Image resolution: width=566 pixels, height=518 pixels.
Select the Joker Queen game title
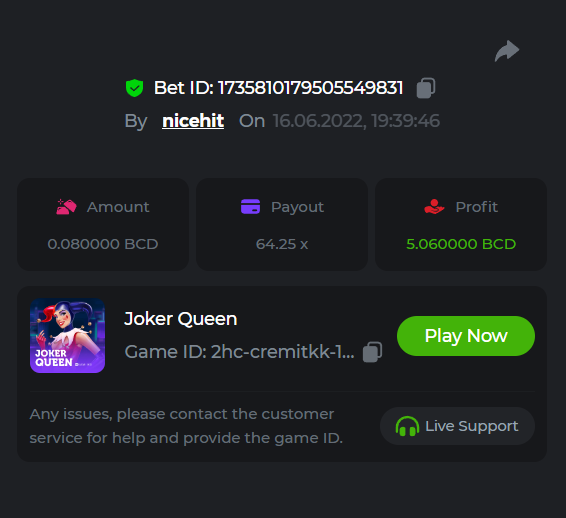180,319
